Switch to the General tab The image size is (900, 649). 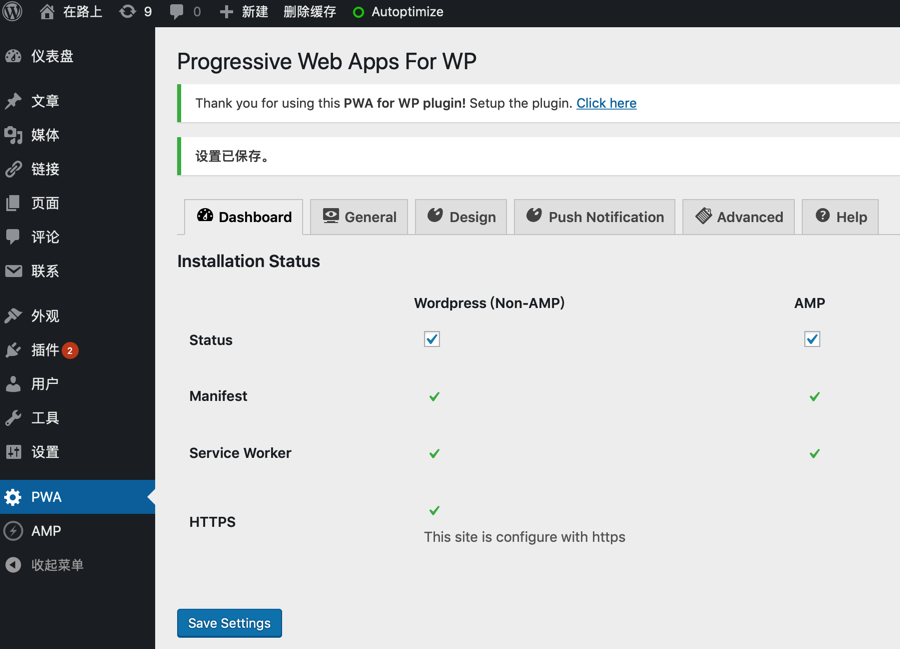359,217
